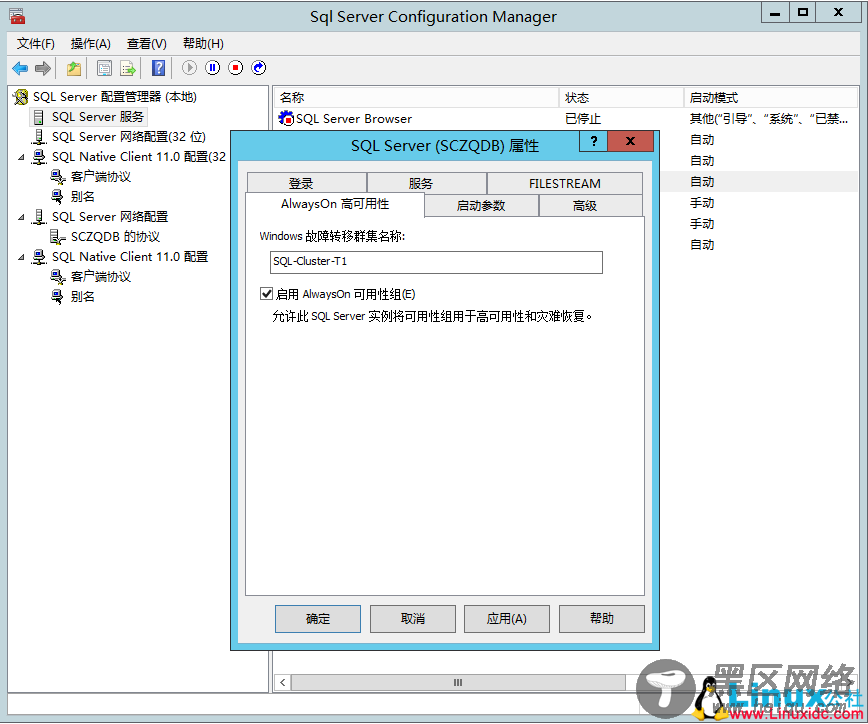Click the 取消 button
Viewport: 868px width, 724px height.
(413, 618)
